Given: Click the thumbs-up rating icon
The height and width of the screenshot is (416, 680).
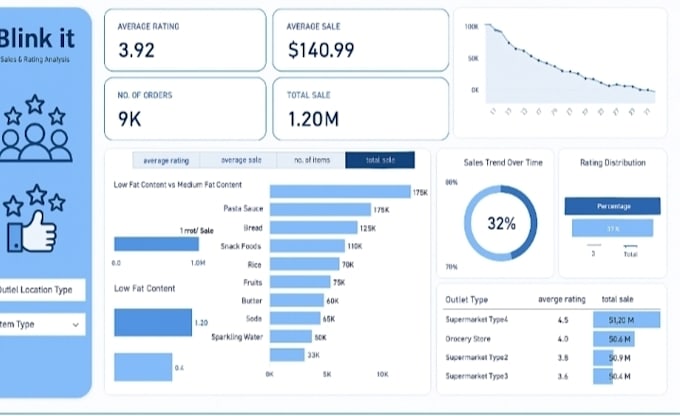Looking at the screenshot, I should (34, 219).
